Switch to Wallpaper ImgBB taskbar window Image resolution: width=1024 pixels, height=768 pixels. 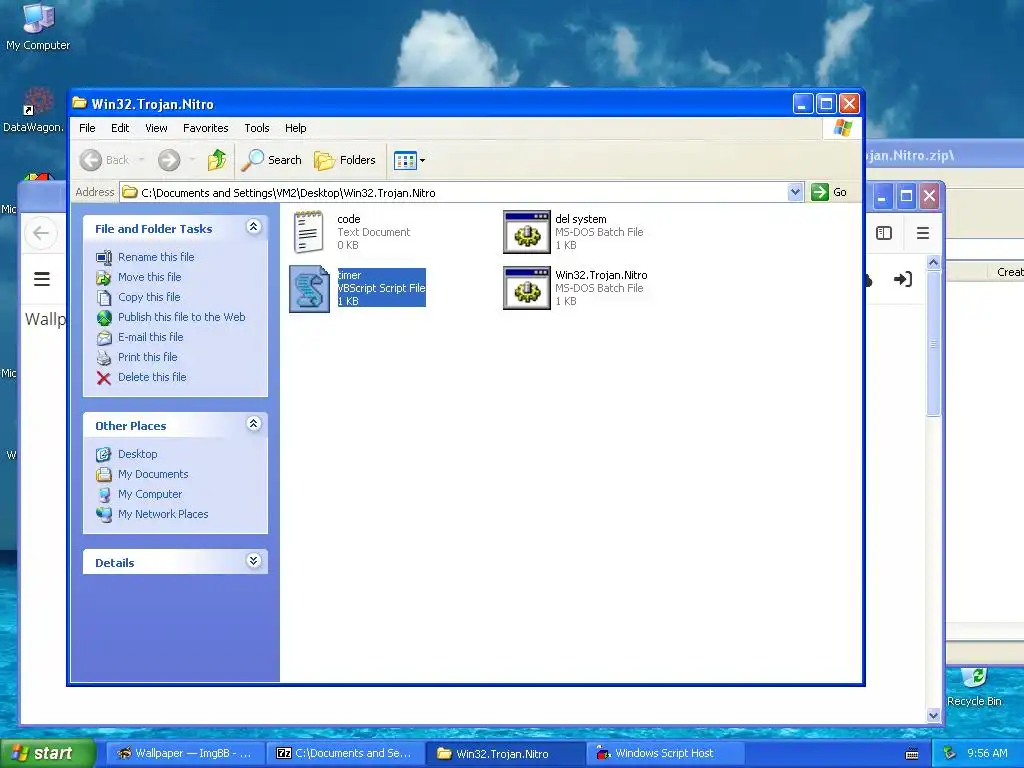coord(185,753)
